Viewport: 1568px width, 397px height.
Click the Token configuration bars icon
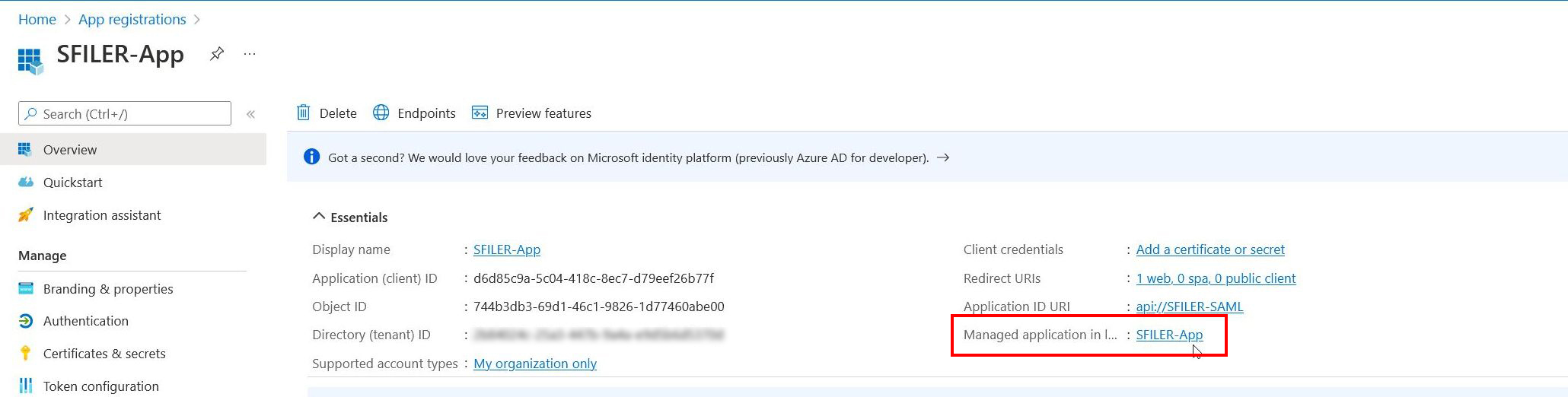26,386
